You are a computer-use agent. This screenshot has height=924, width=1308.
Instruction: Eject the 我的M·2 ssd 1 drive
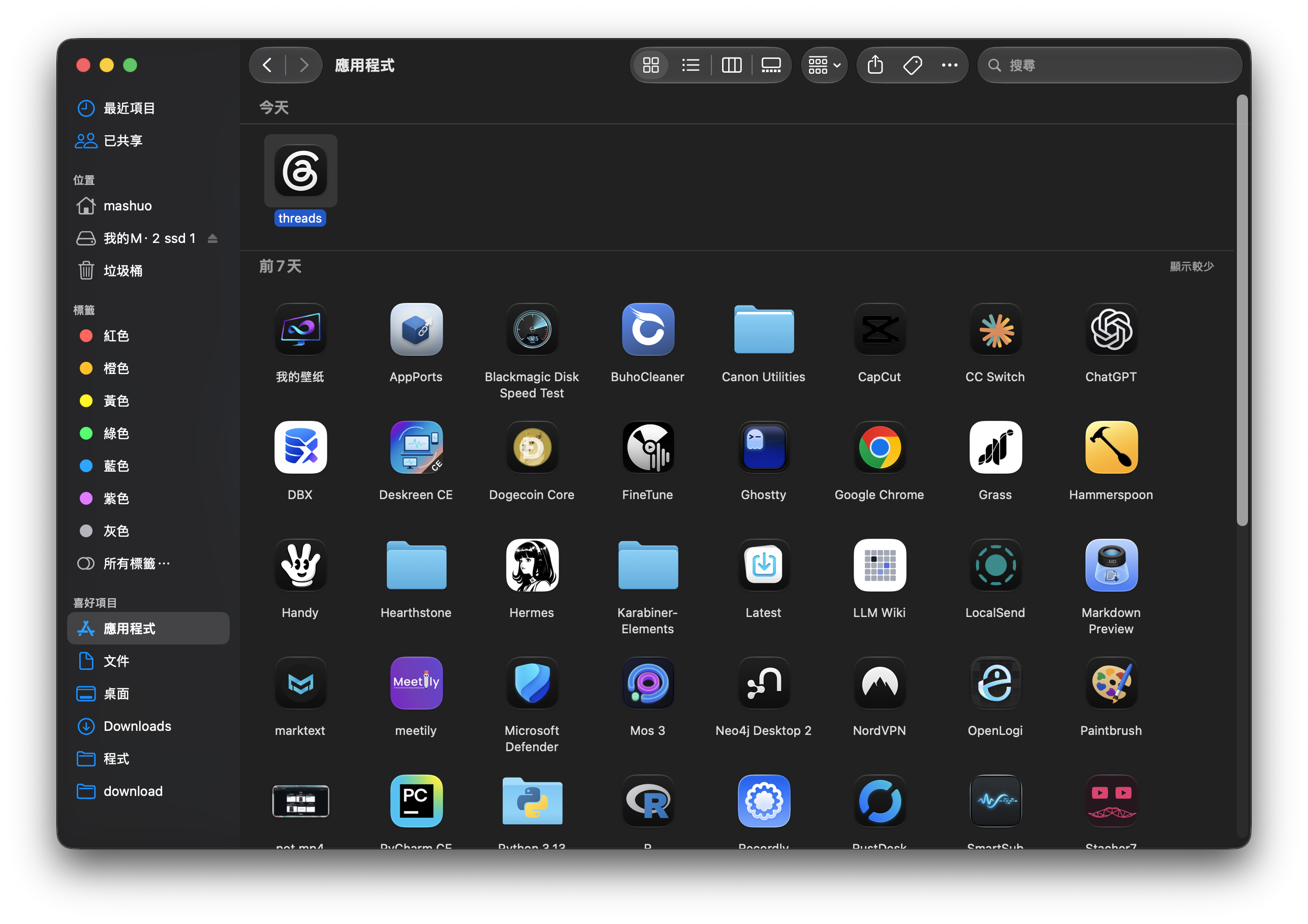point(212,238)
